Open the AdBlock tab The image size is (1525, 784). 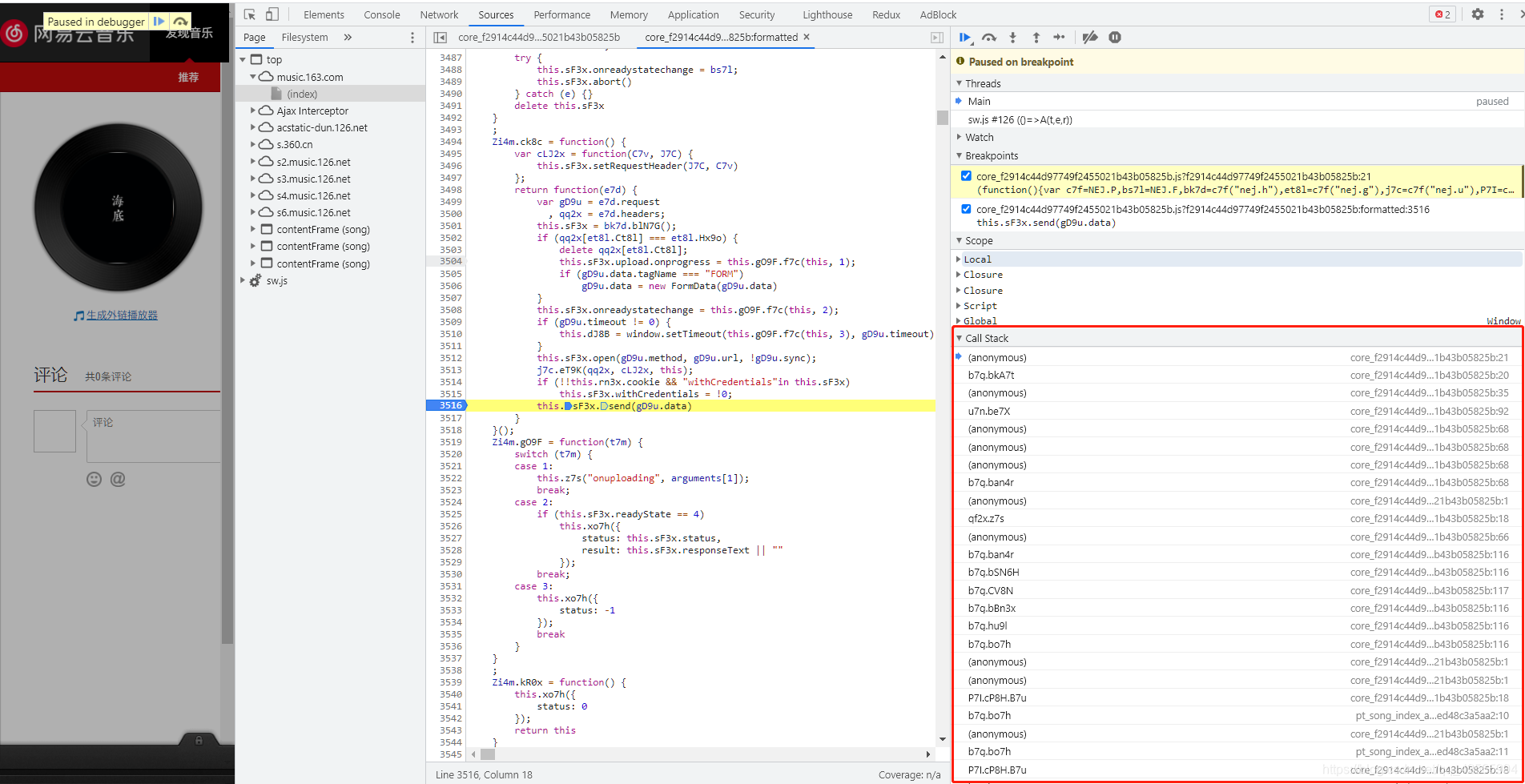pyautogui.click(x=938, y=14)
